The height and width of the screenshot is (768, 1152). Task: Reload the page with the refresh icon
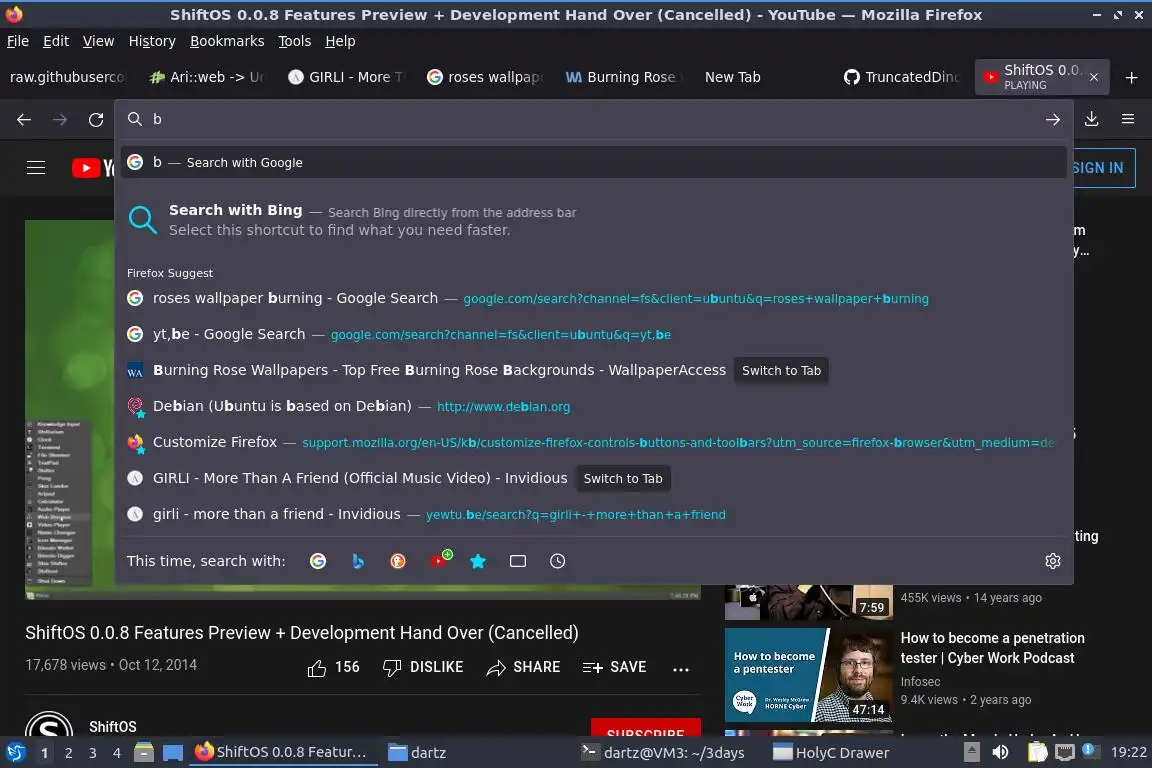[96, 119]
